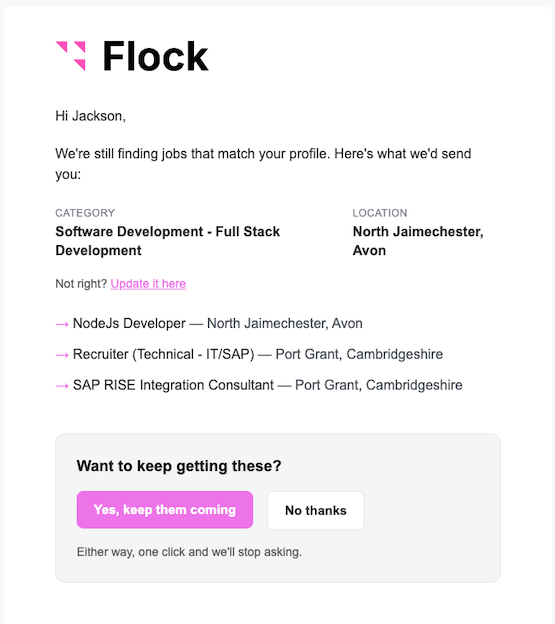The width and height of the screenshot is (555, 624).
Task: Click 'Either way, one click' footnote text
Action: (189, 552)
